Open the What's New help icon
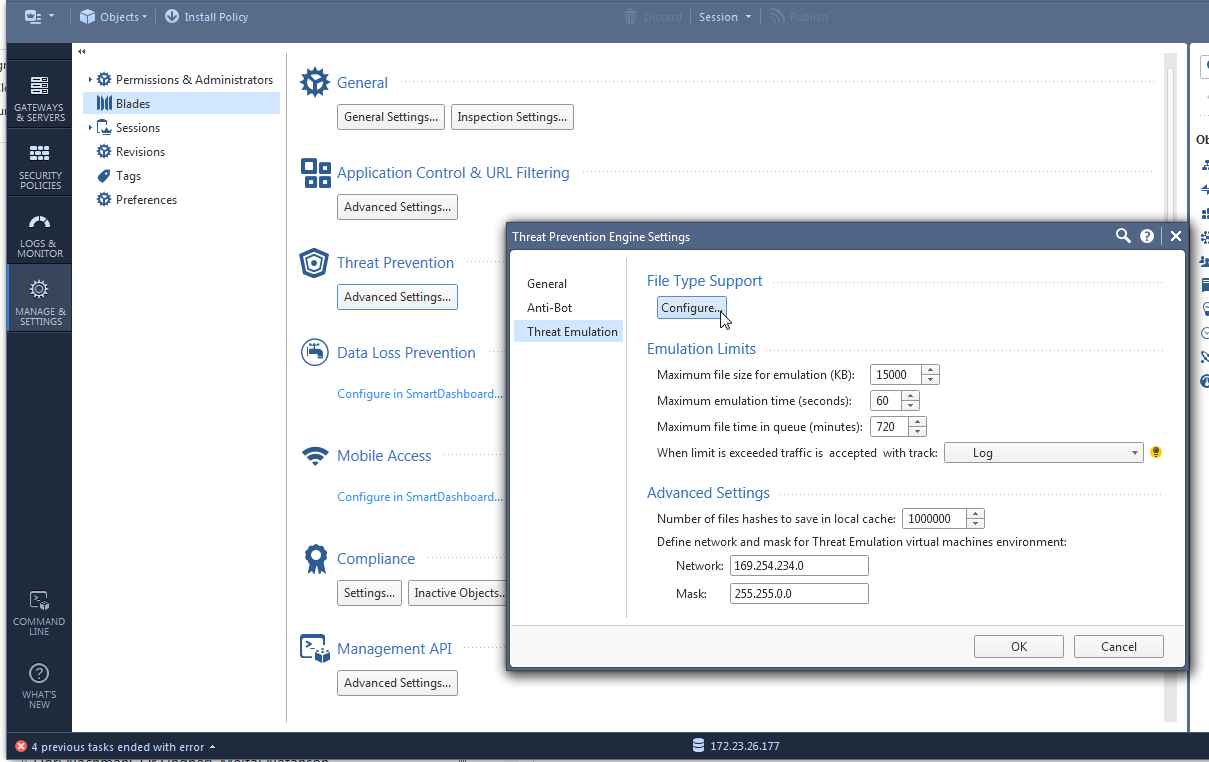Screen dimensions: 1209x762 pos(39,685)
